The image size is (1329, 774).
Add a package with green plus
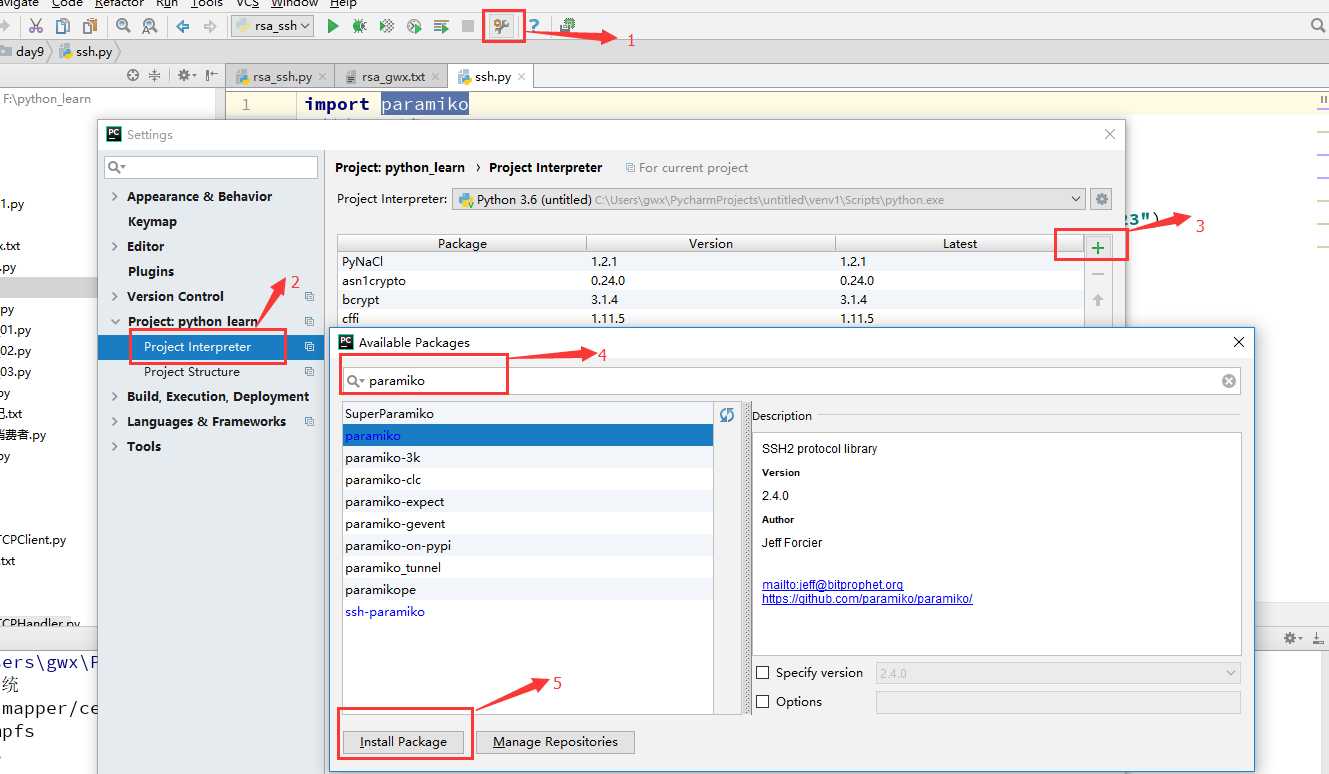[x=1098, y=248]
